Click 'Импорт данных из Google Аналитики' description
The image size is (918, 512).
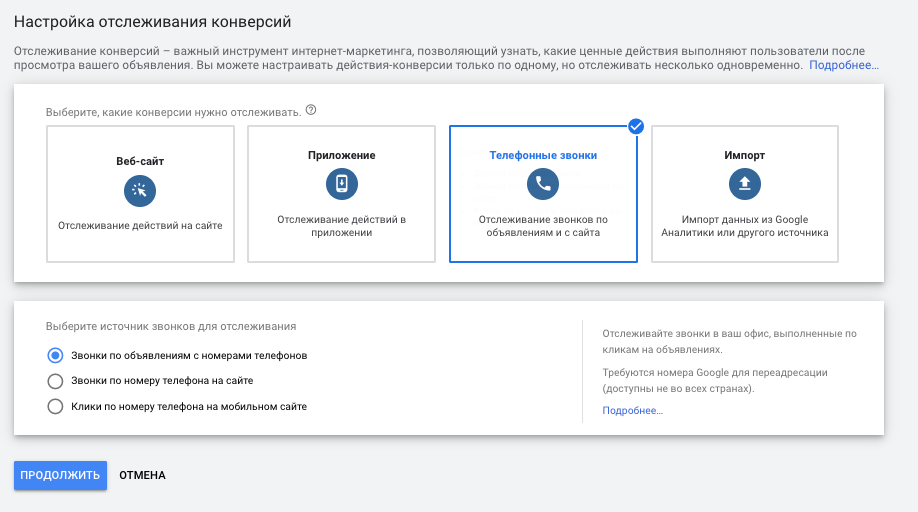point(745,226)
